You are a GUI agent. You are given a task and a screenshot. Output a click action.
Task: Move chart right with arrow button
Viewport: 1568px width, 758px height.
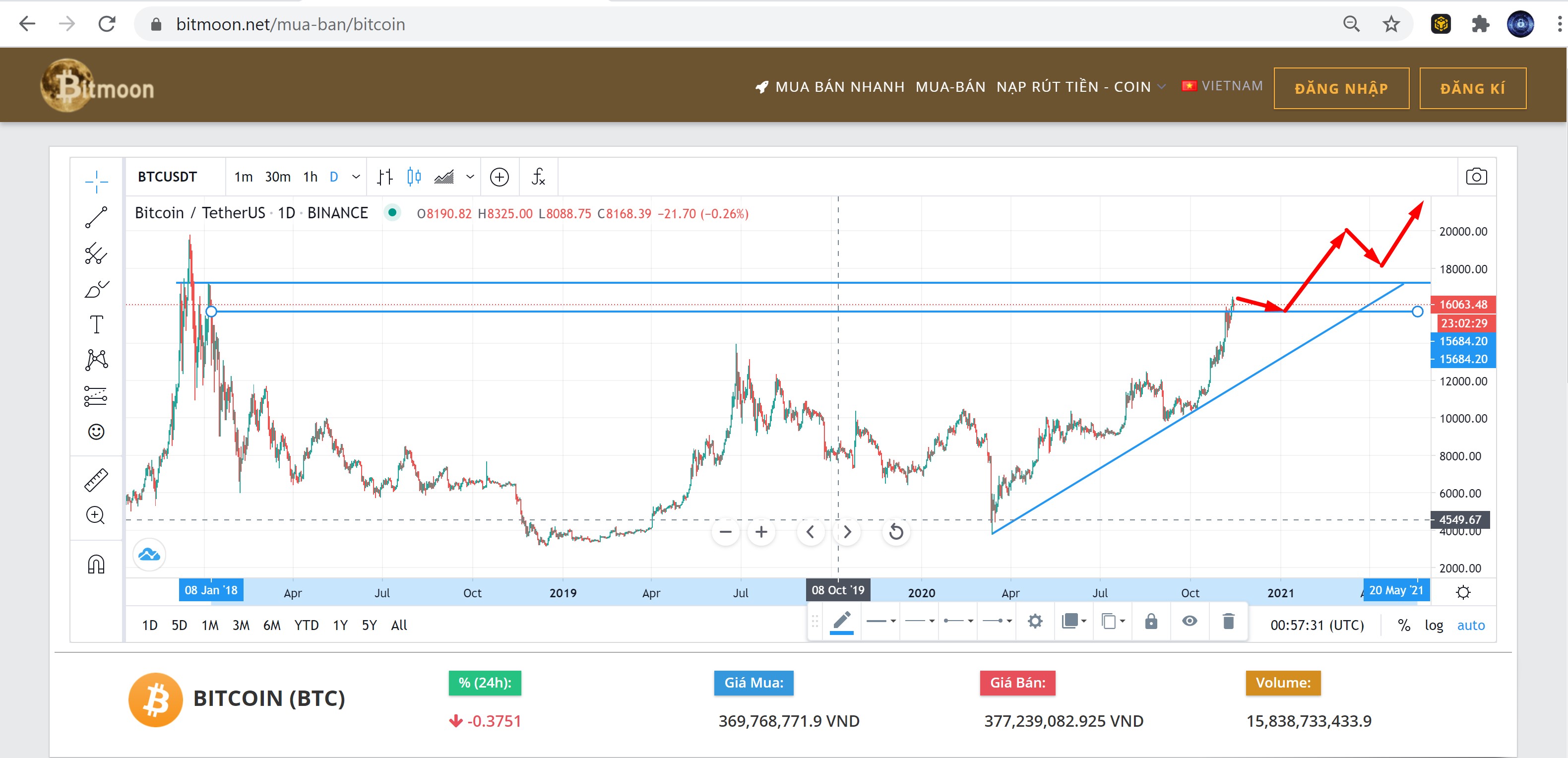coord(847,531)
